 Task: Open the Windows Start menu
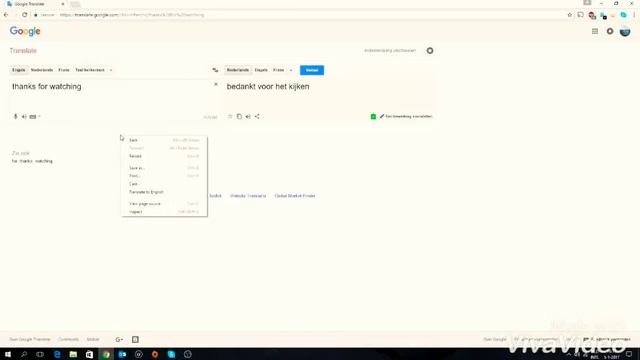coord(8,354)
